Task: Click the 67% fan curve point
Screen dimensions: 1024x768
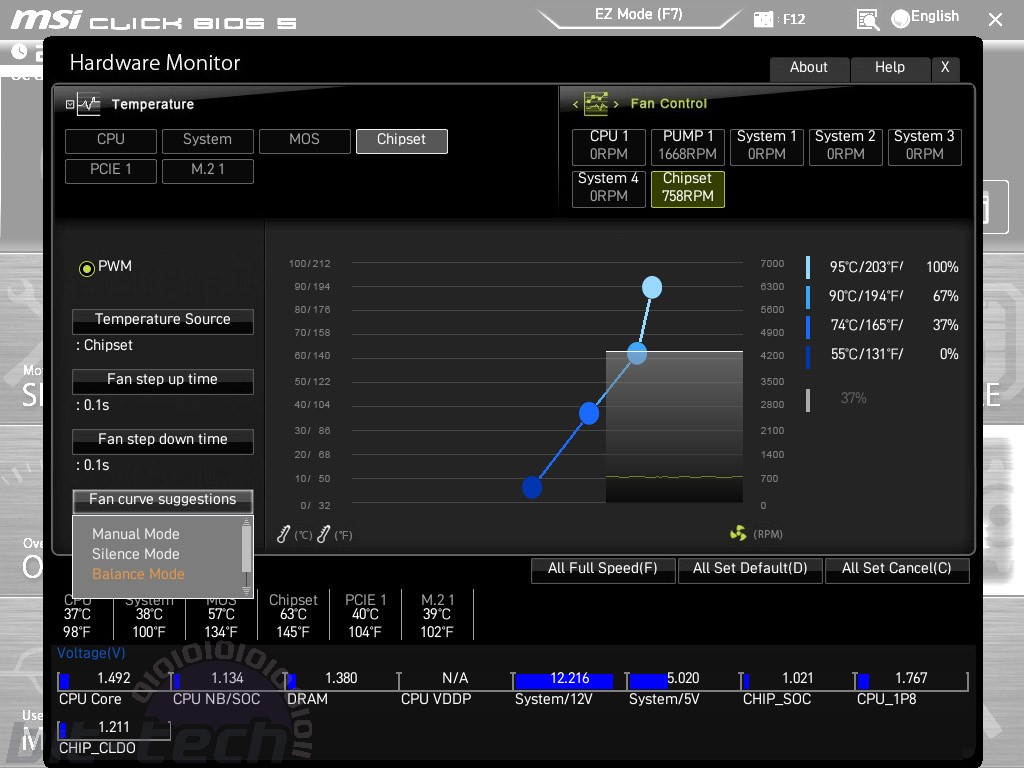Action: (637, 354)
